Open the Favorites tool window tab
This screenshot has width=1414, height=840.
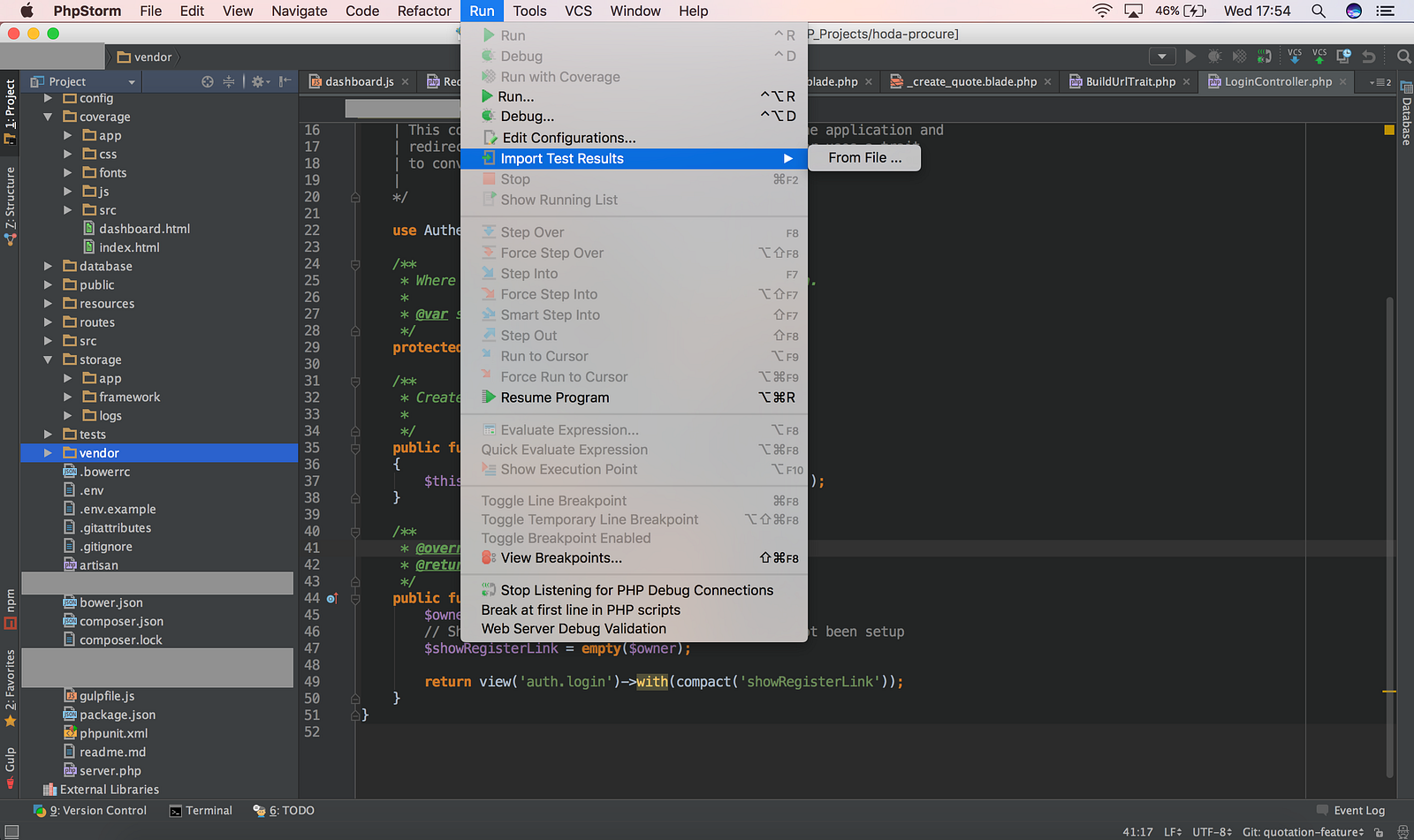(x=10, y=688)
